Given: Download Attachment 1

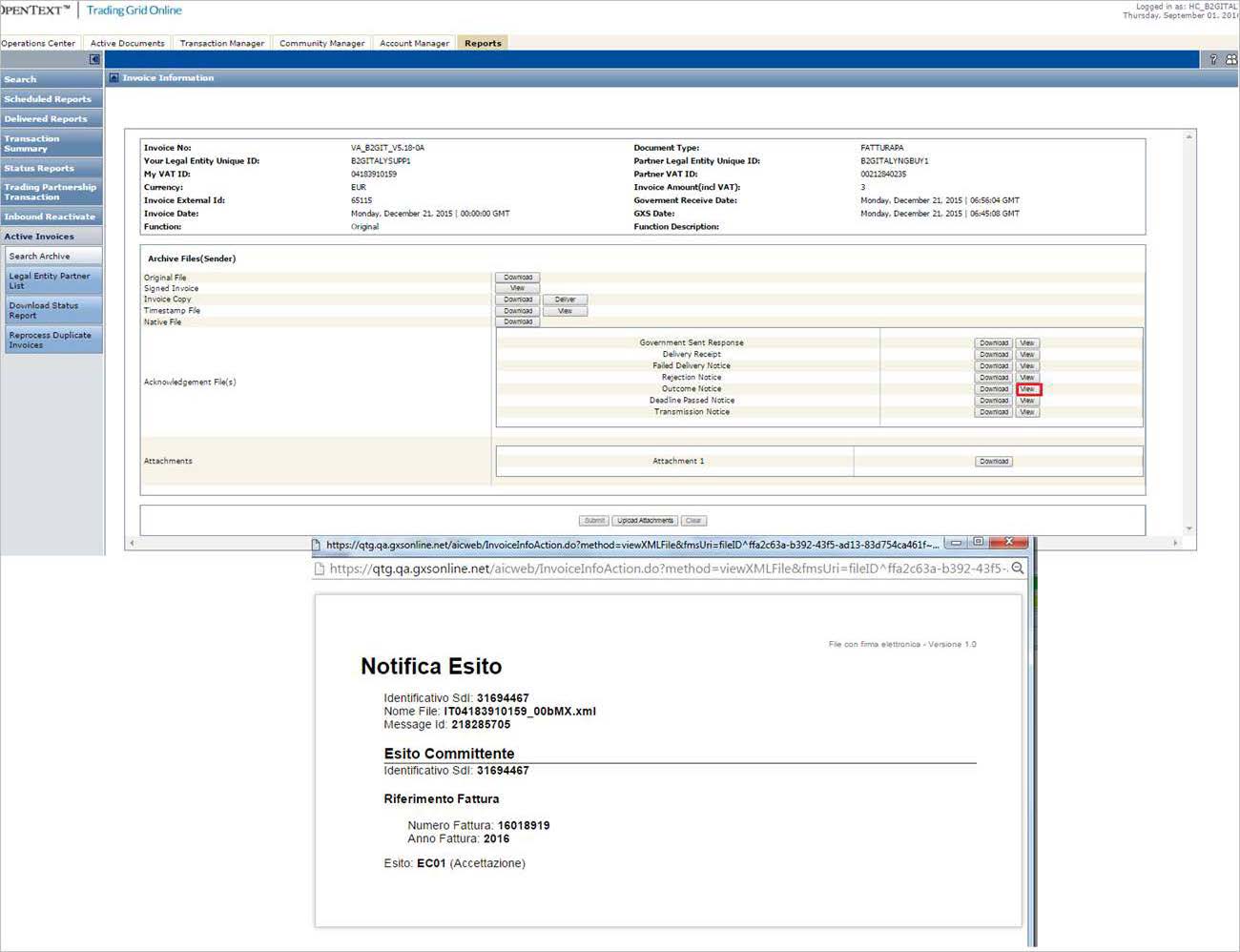Looking at the screenshot, I should [x=994, y=462].
